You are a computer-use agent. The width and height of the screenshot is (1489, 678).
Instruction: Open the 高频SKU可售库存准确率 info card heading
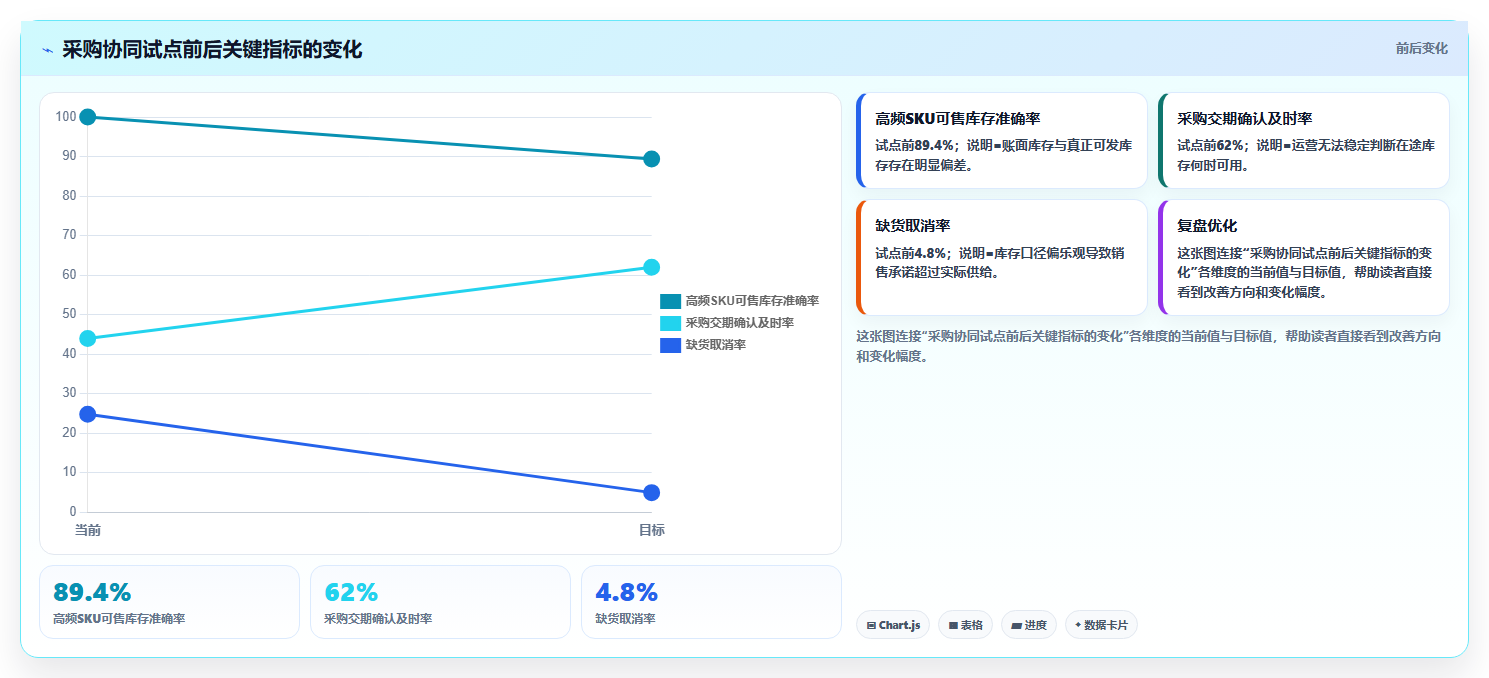(958, 118)
